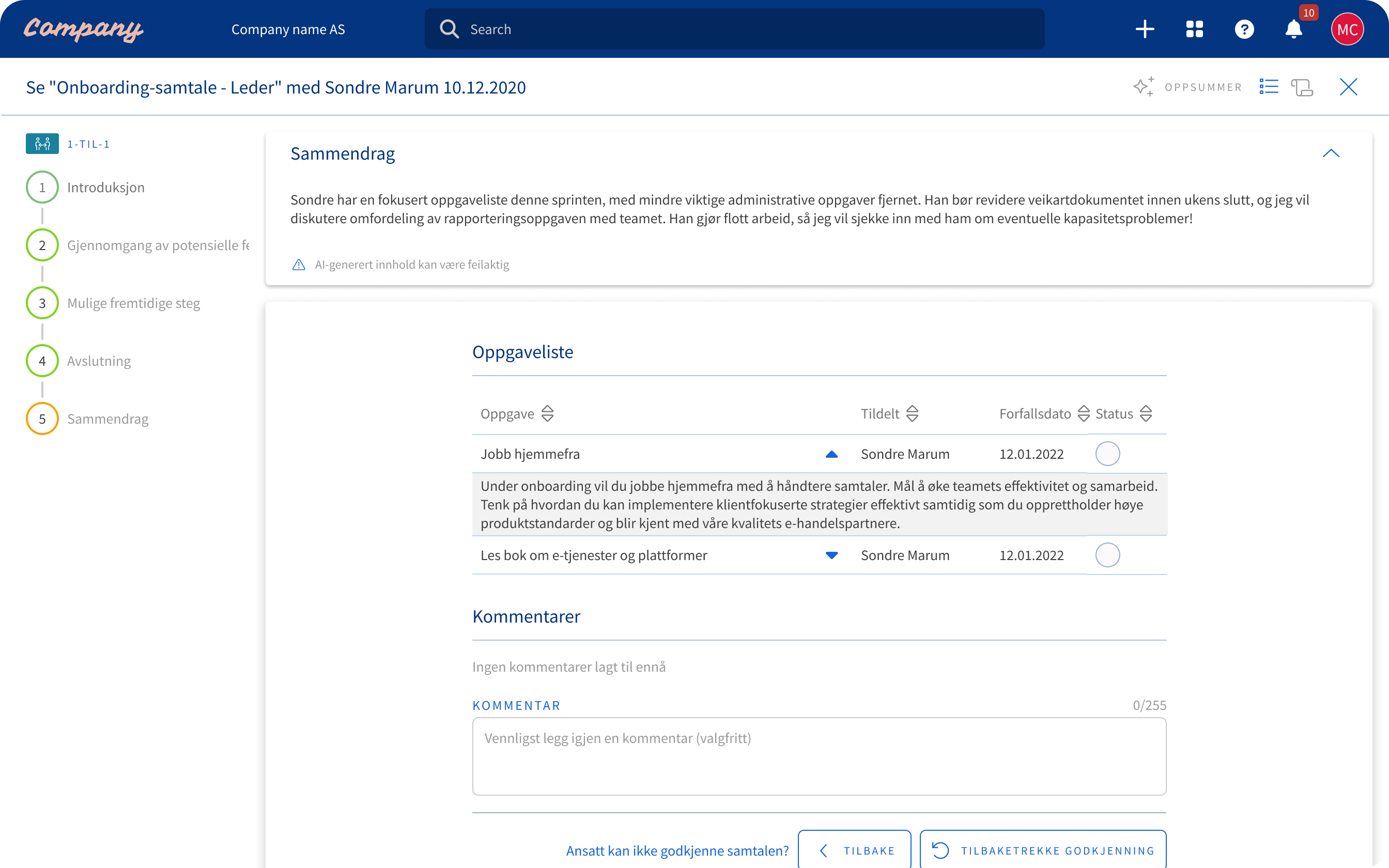View notifications bell with 10 badge
The image size is (1389, 868).
(x=1294, y=29)
